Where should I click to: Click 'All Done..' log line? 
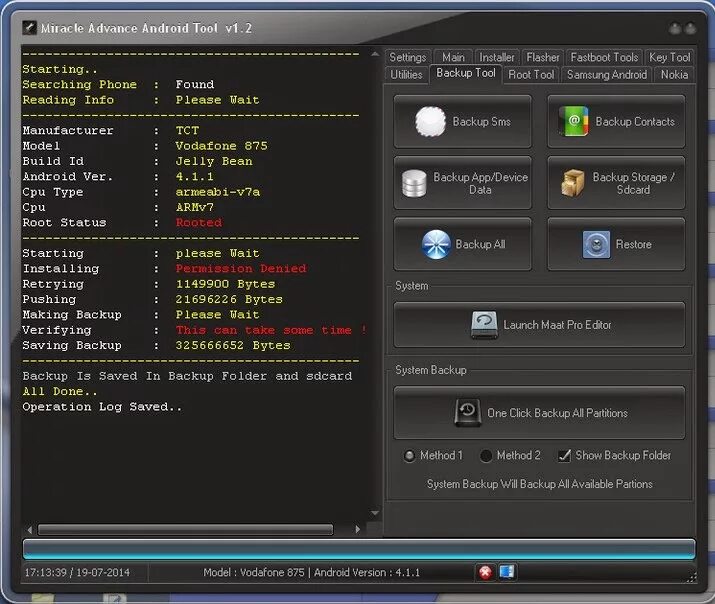coord(60,392)
